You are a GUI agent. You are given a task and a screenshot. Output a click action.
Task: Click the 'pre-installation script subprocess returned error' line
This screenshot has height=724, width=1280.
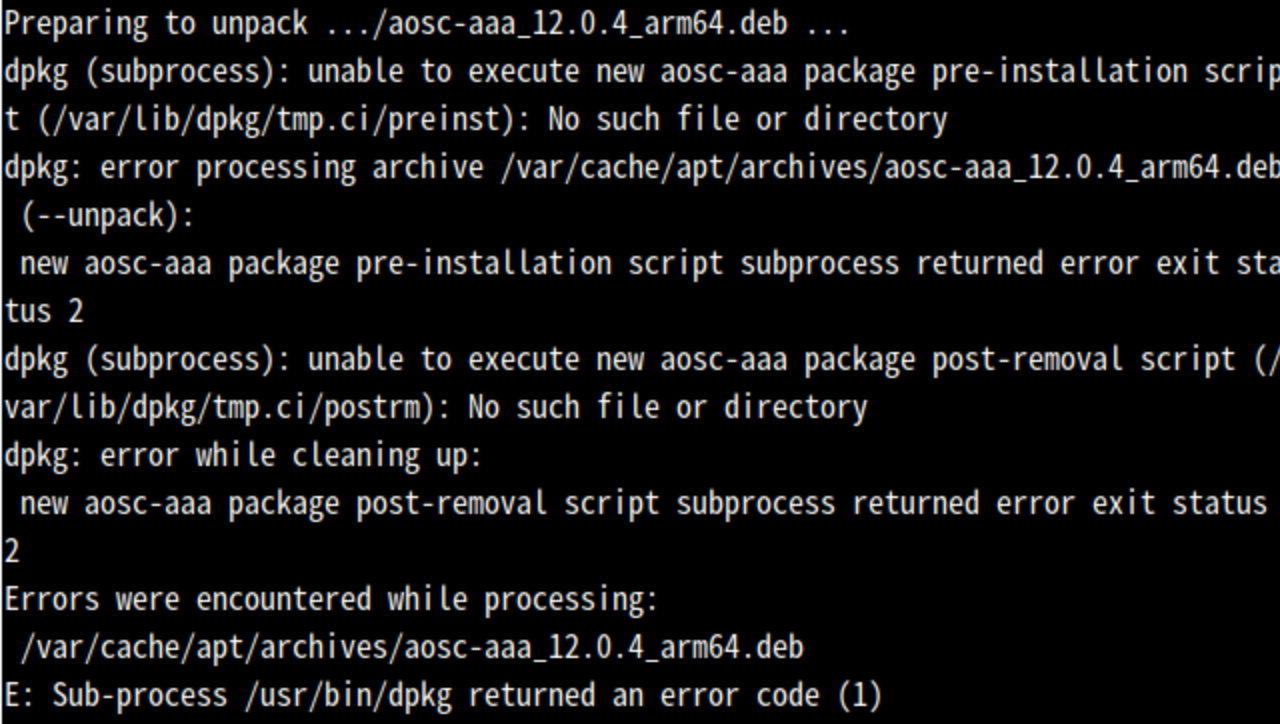pos(650,264)
